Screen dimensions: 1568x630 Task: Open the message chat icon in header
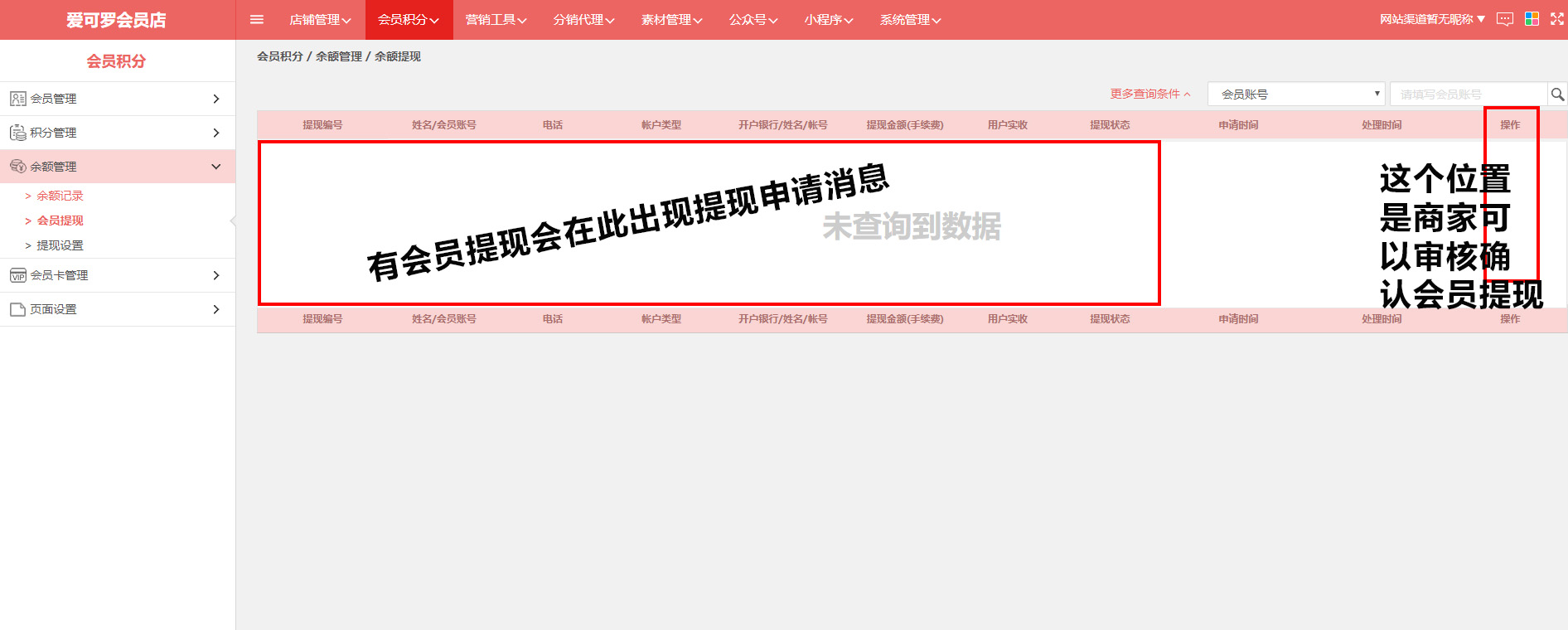tap(1505, 19)
